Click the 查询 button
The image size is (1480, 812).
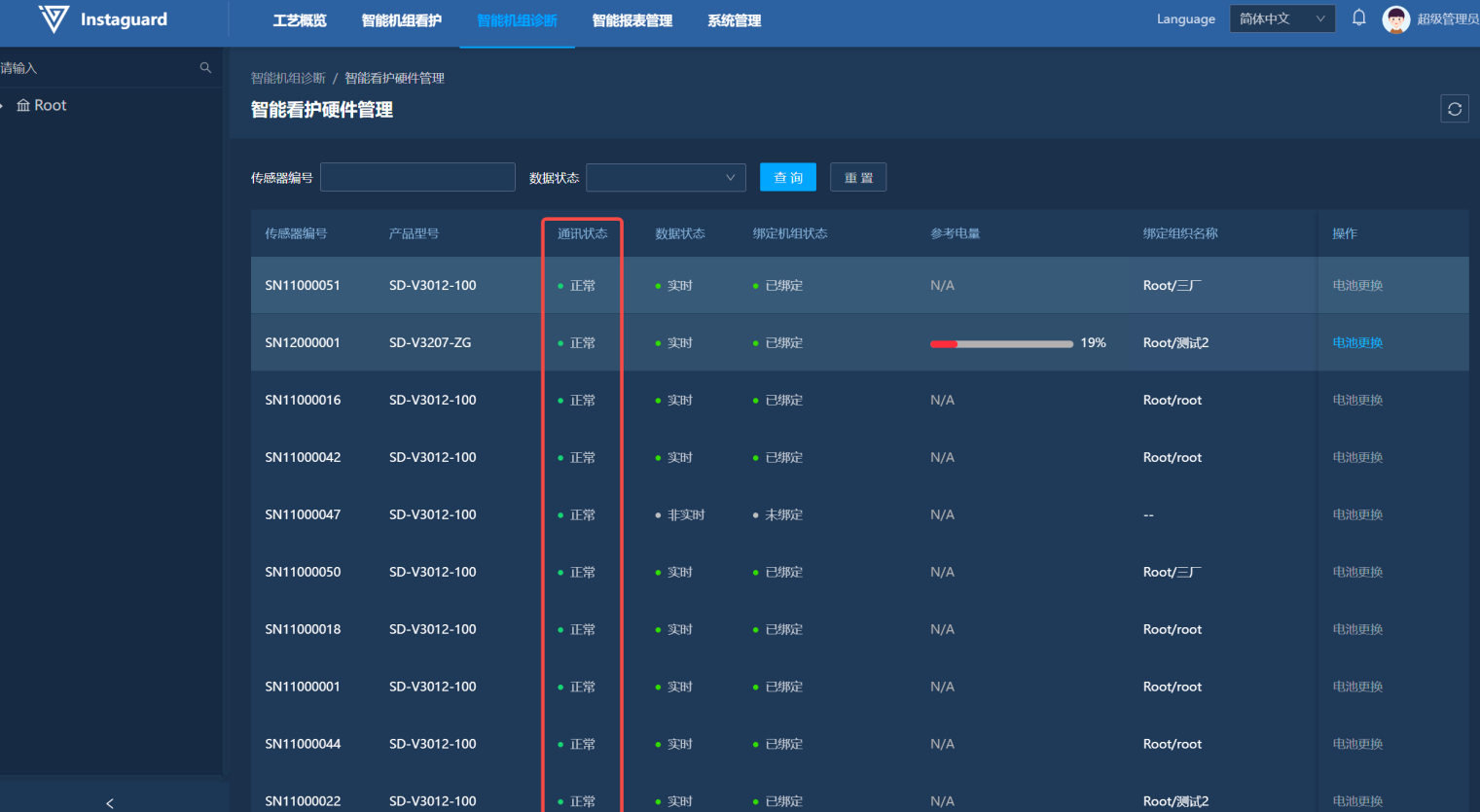(787, 178)
